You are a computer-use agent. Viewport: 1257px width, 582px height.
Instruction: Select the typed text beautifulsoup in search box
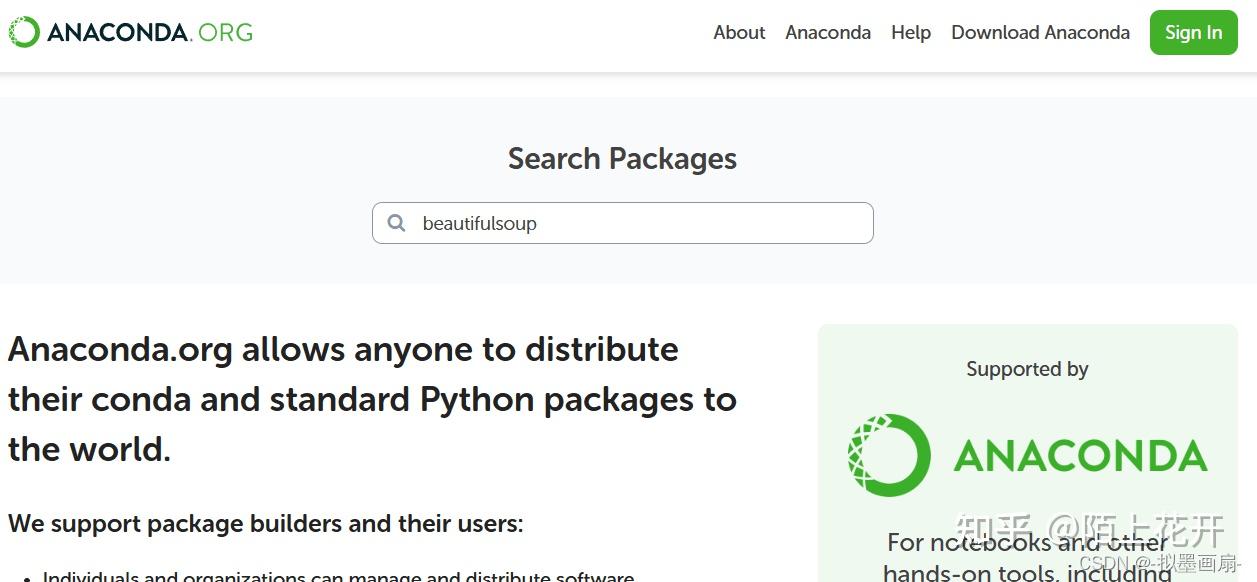480,222
